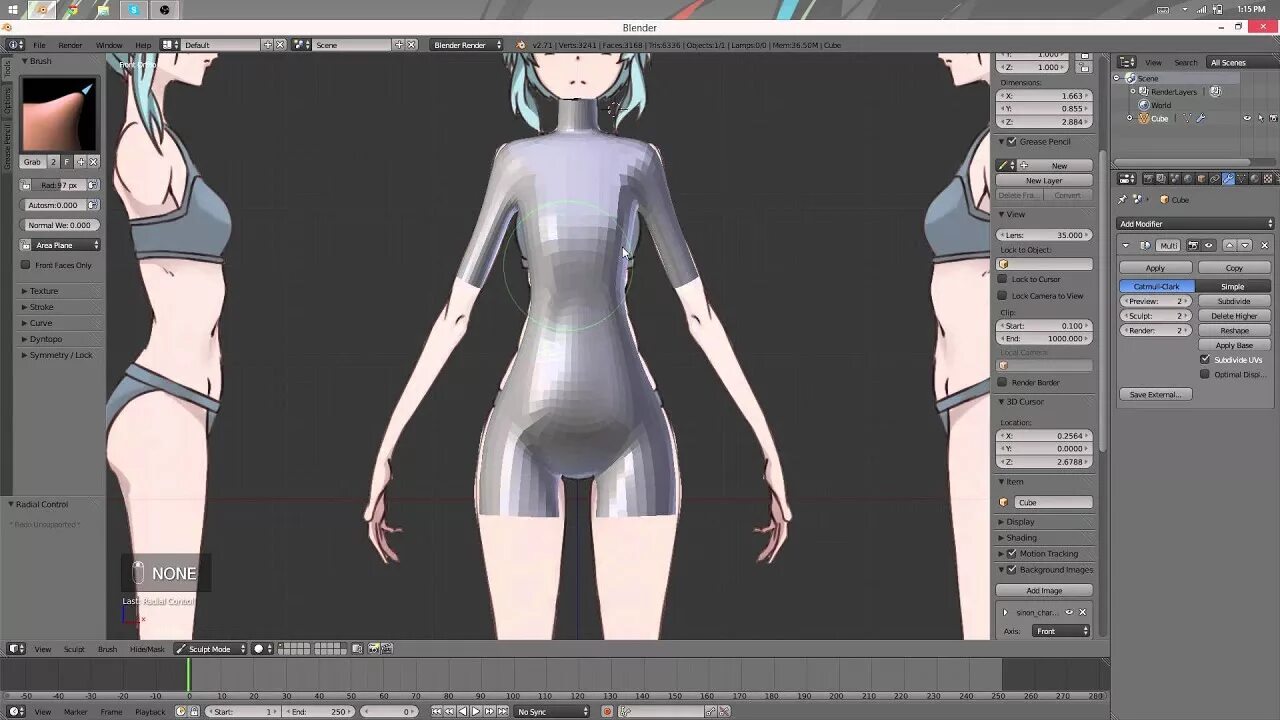Jump to the first frame
This screenshot has width=1280, height=720.
[436, 712]
